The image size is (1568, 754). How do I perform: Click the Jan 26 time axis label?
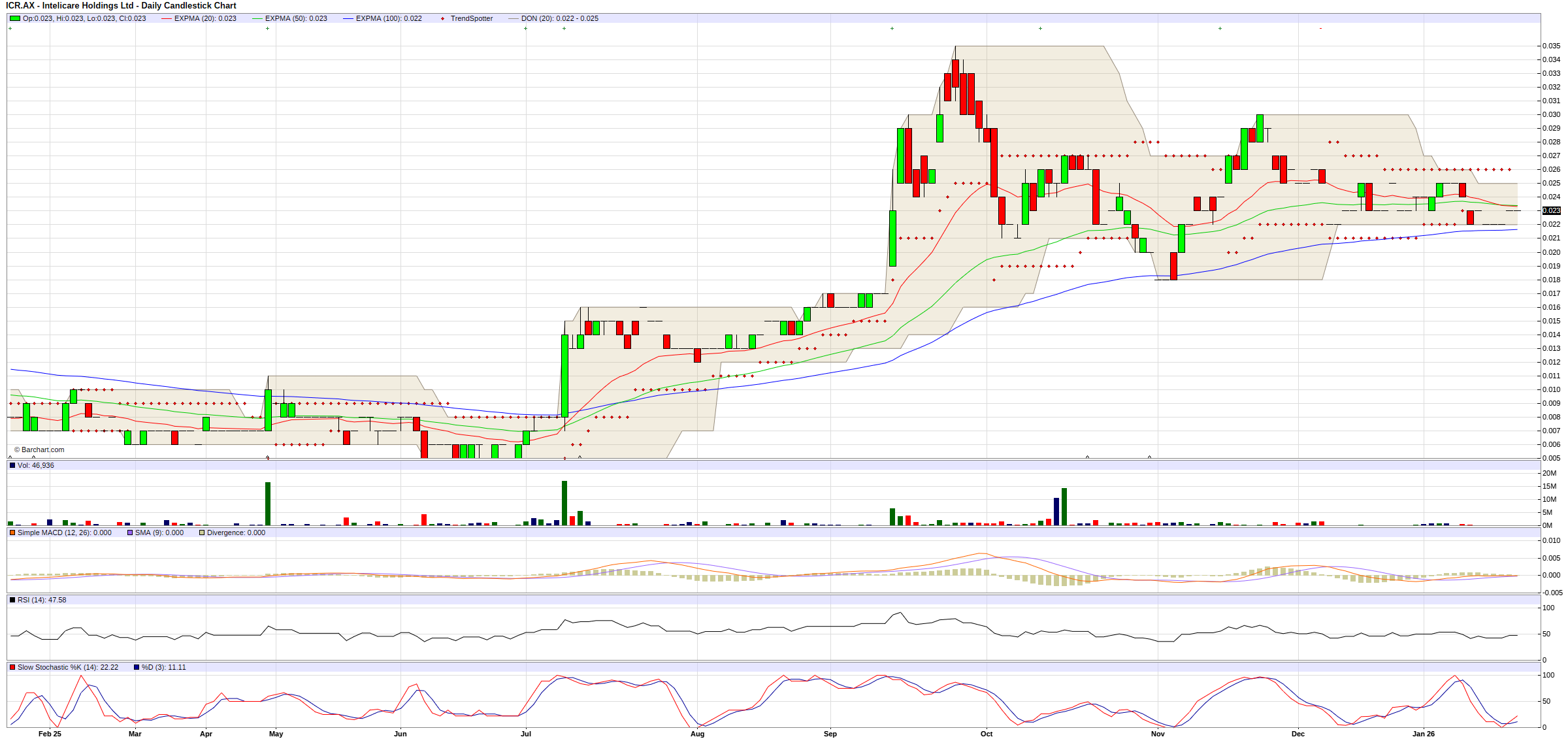click(1423, 734)
